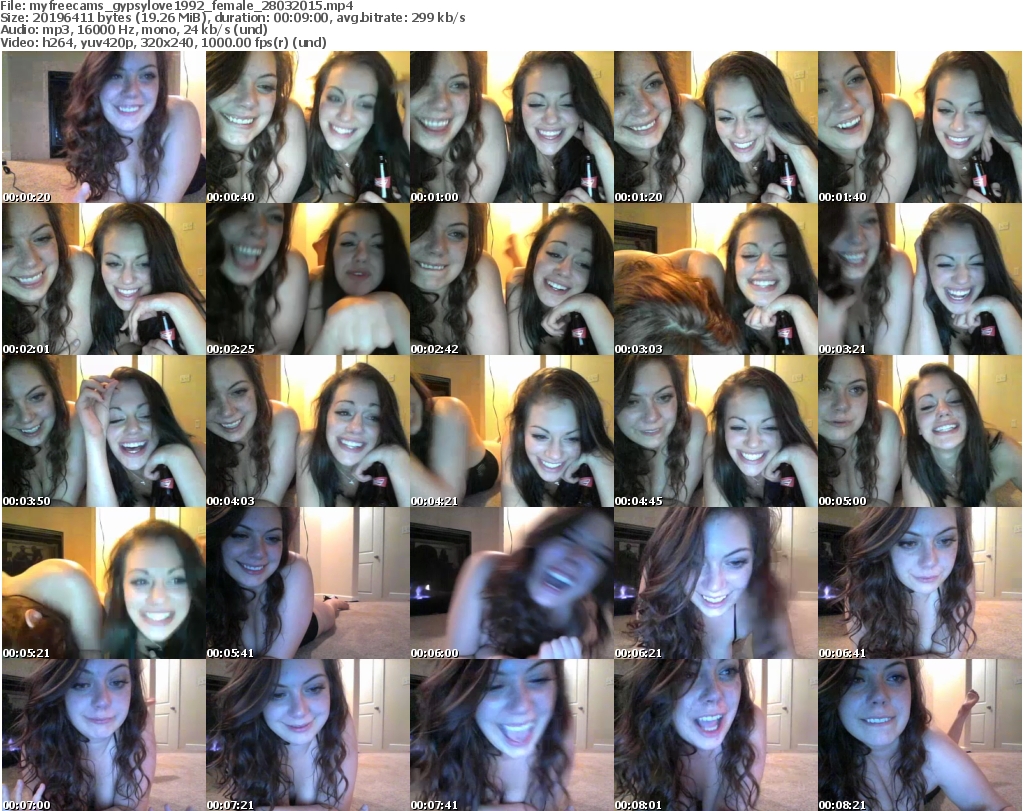Select the frame at 00:00:40
This screenshot has height=811, width=1024.
point(308,127)
